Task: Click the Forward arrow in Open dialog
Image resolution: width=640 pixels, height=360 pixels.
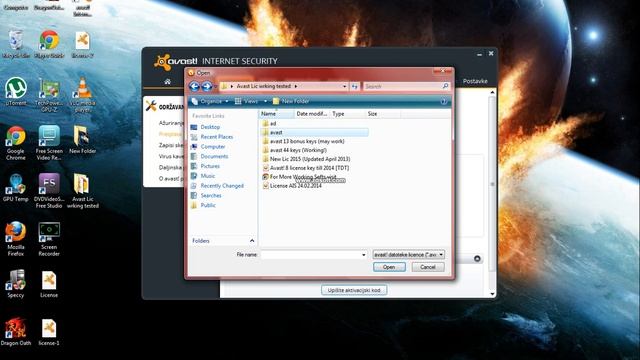Action: pyautogui.click(x=207, y=86)
